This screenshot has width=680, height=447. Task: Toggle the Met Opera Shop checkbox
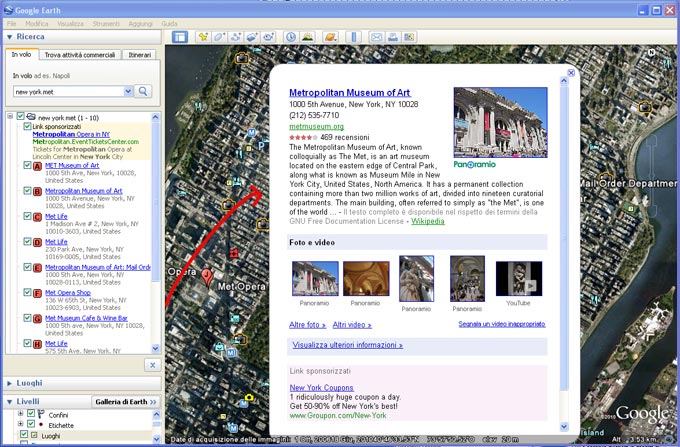coord(27,292)
